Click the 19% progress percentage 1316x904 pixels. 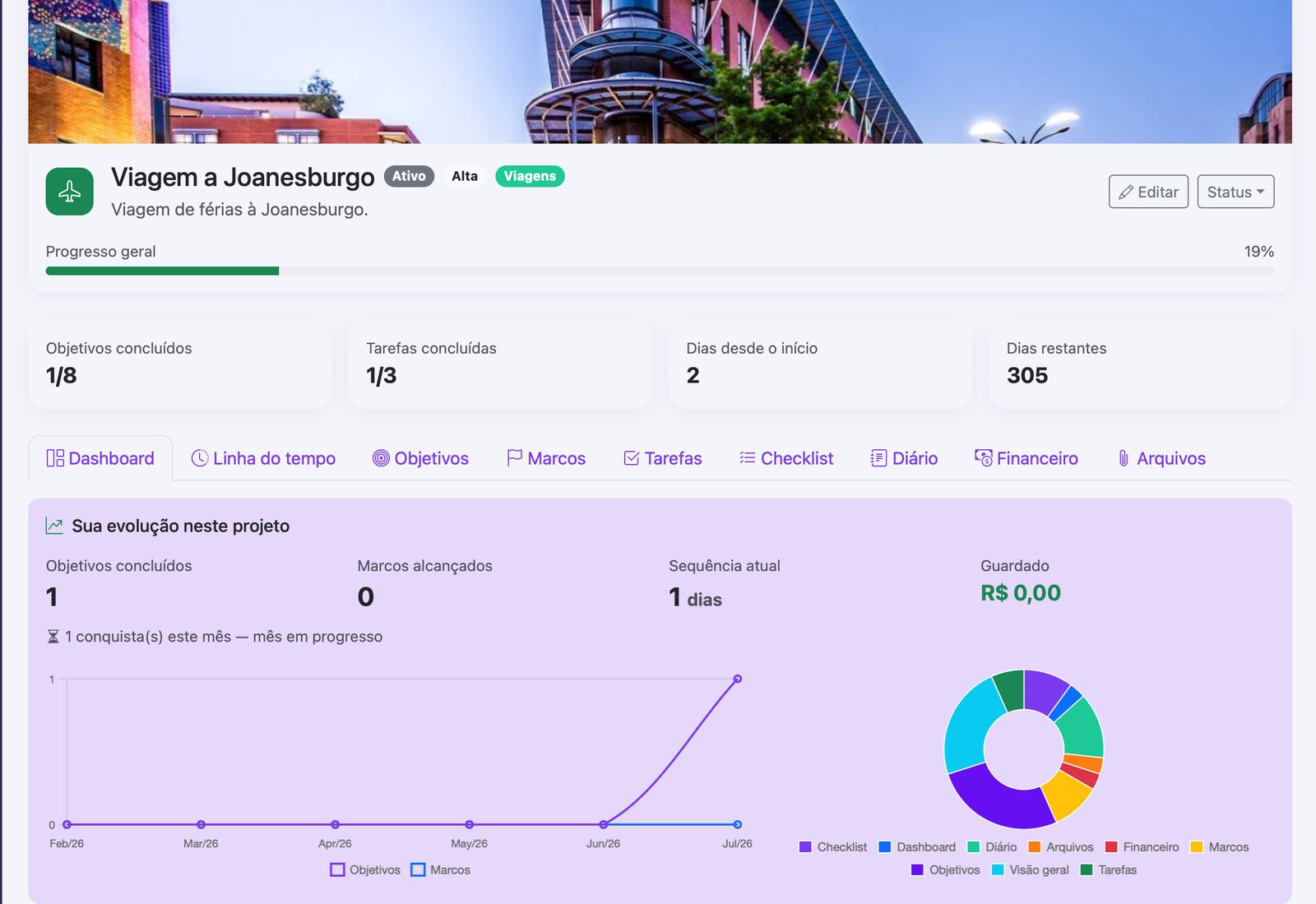pyautogui.click(x=1259, y=252)
